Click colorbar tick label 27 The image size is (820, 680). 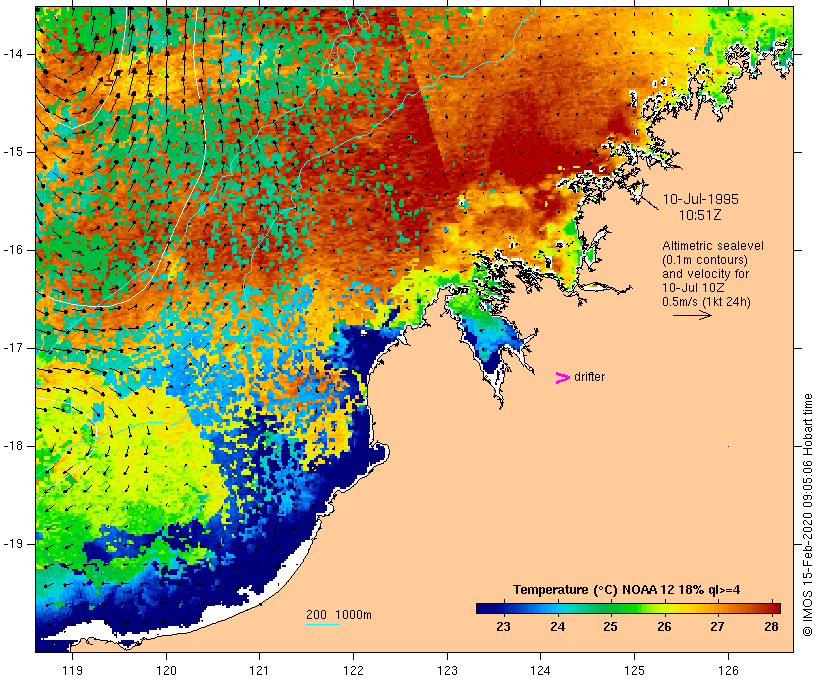tap(718, 627)
